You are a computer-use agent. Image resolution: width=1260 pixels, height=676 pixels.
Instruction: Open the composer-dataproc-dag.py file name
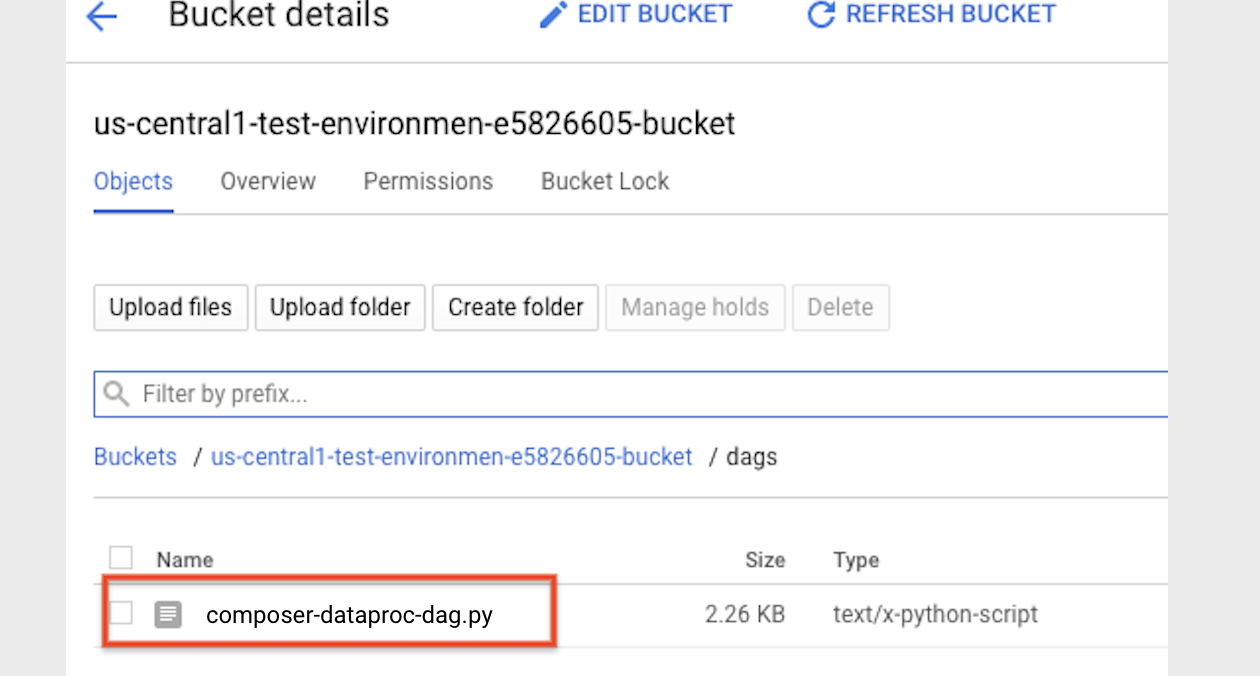coord(349,615)
